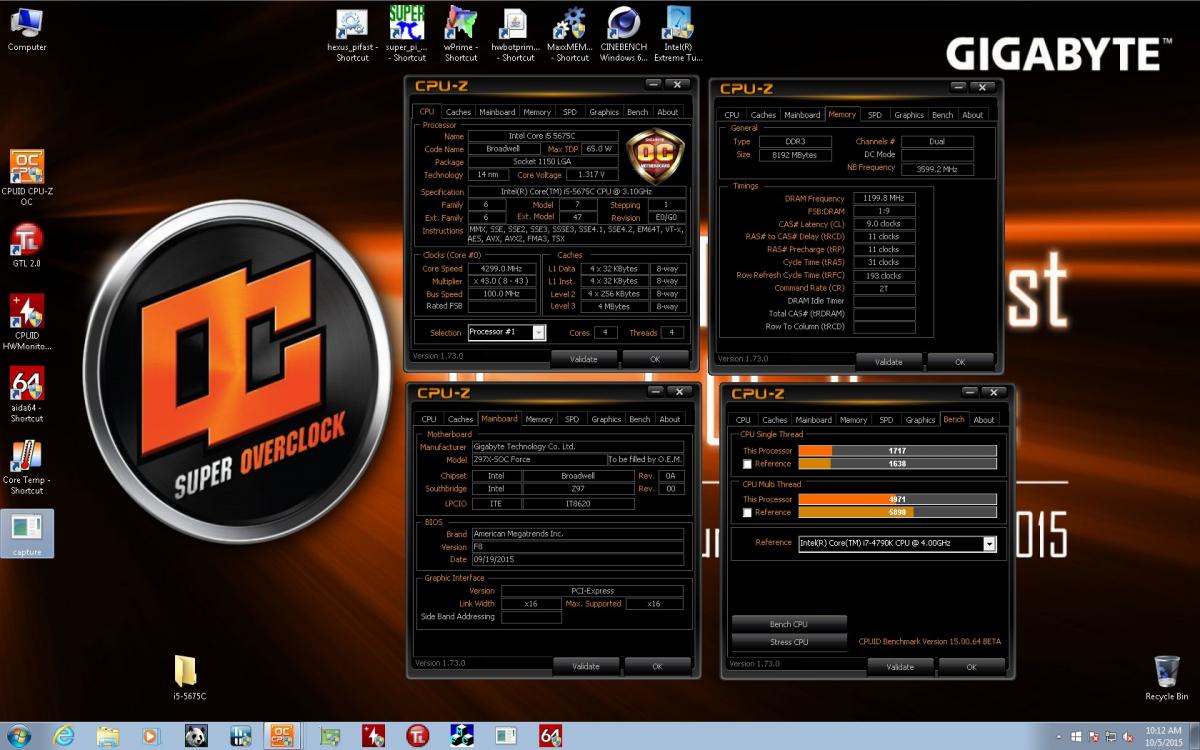Screen dimensions: 1200x750
Task: Open the Recycle Bin
Action: pos(1167,678)
